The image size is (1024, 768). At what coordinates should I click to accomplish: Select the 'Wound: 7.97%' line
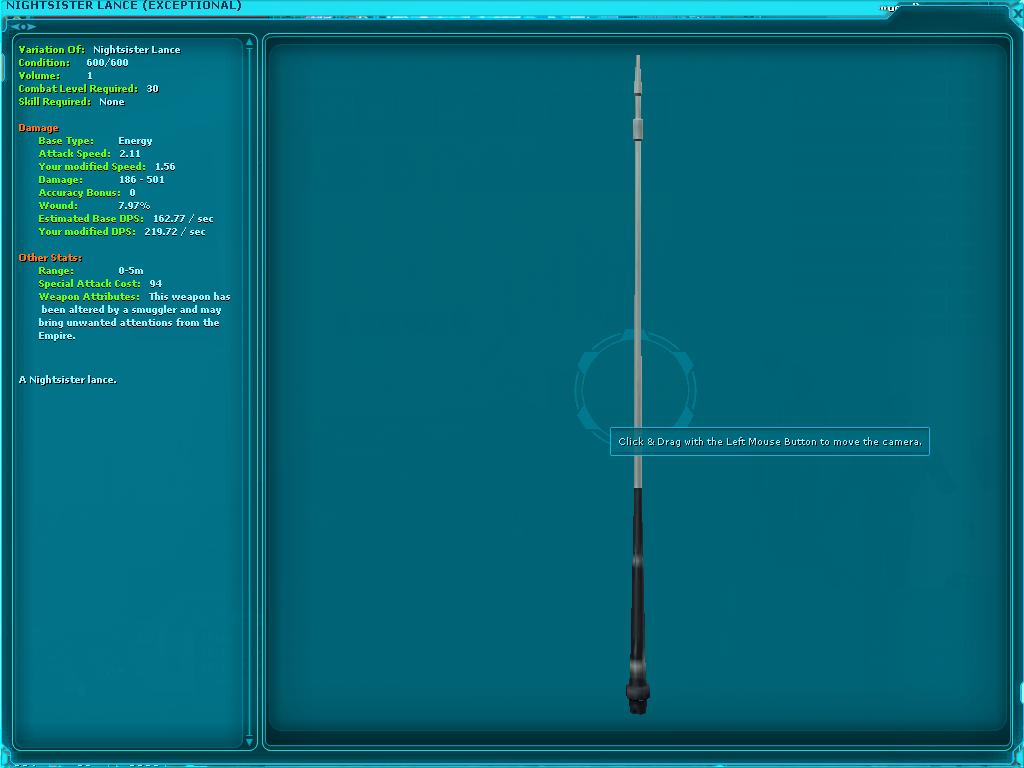pos(94,206)
